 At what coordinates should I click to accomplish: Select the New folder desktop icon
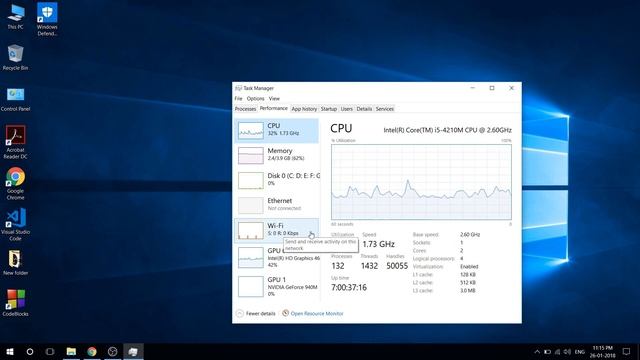16,263
